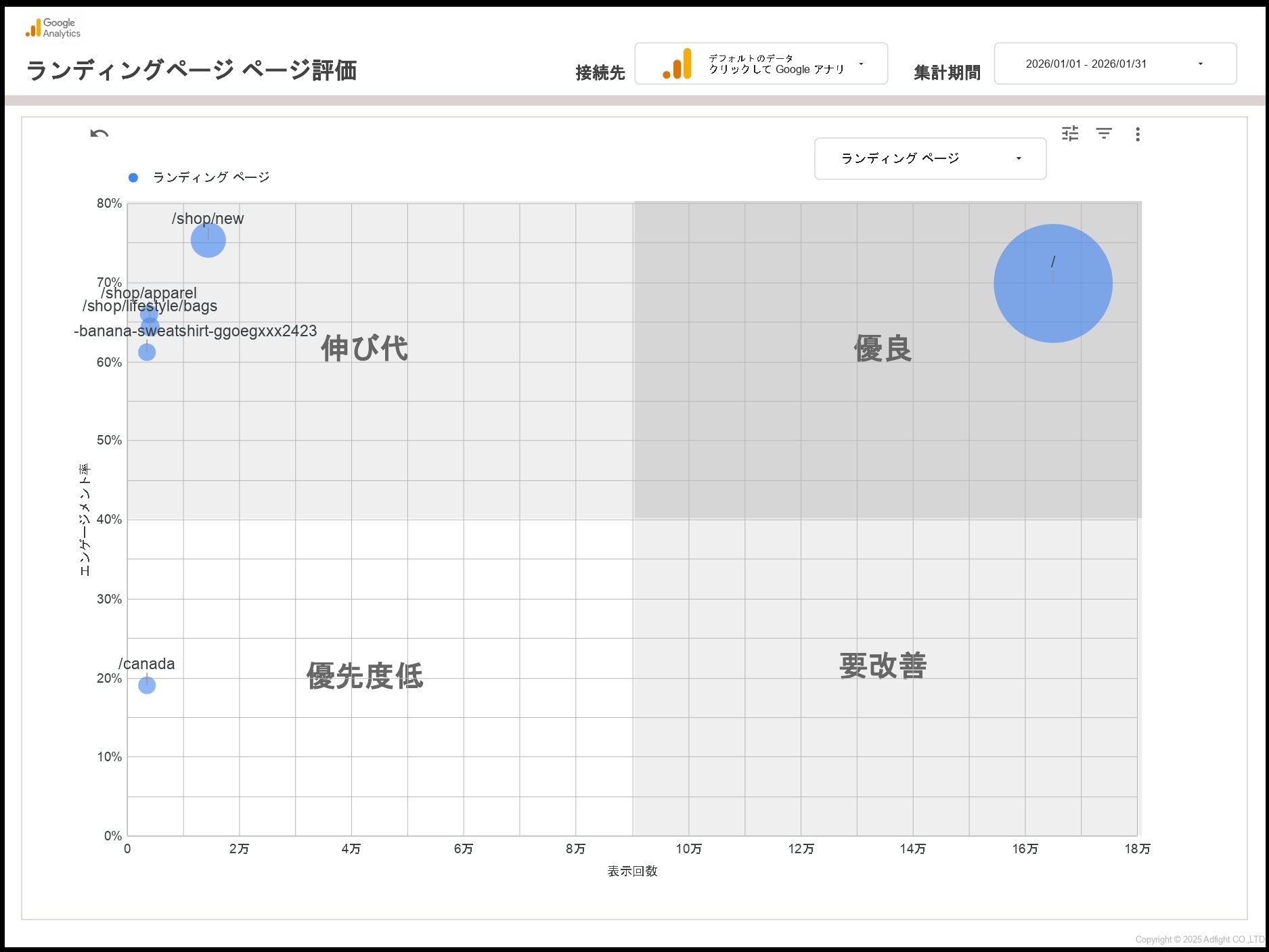
Task: Click the 要改善 quadrant label
Action: click(x=883, y=666)
